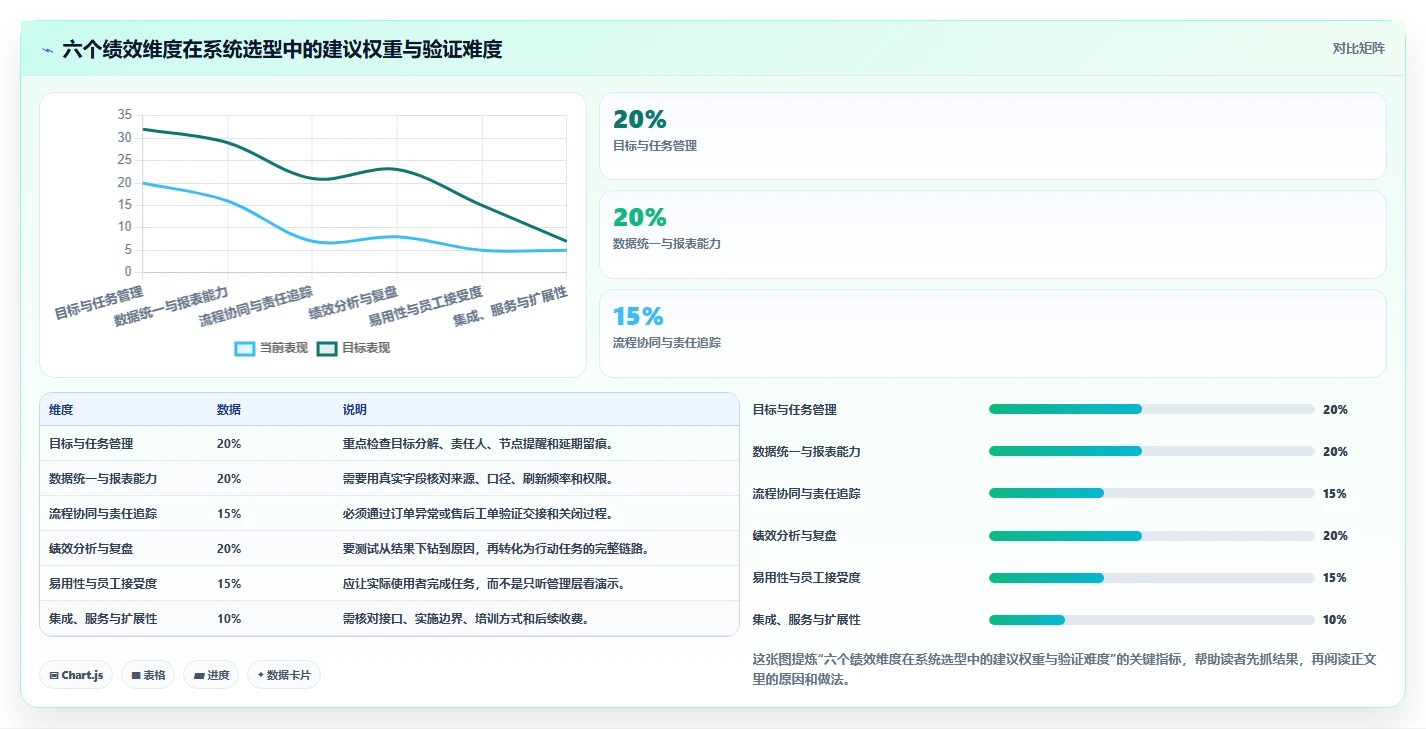This screenshot has width=1426, height=729.
Task: Click the page title 六个绩效维度在系统选型中的建议权重与验证难度
Action: point(282,49)
